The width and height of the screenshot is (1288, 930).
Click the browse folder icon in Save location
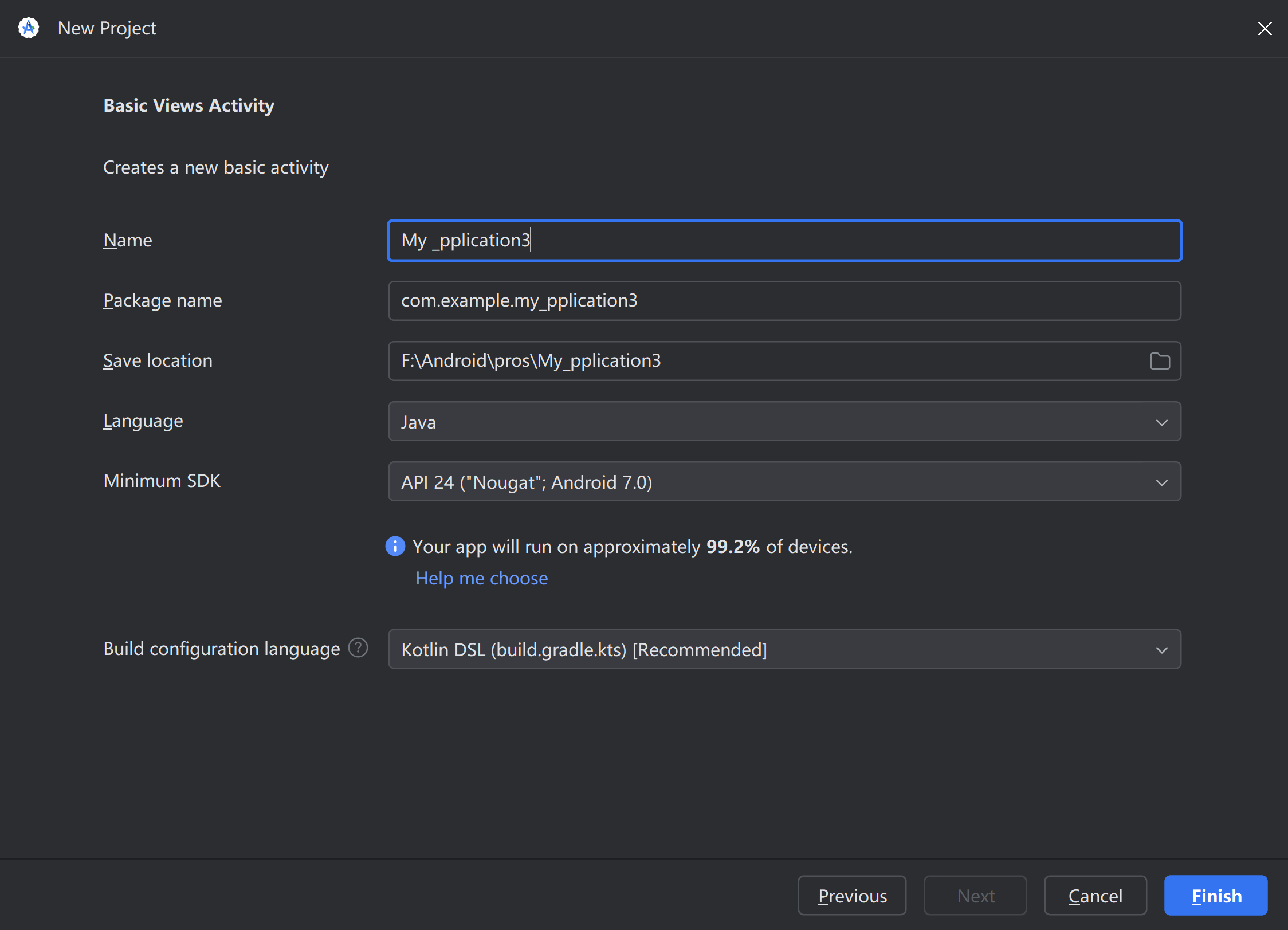pyautogui.click(x=1160, y=361)
